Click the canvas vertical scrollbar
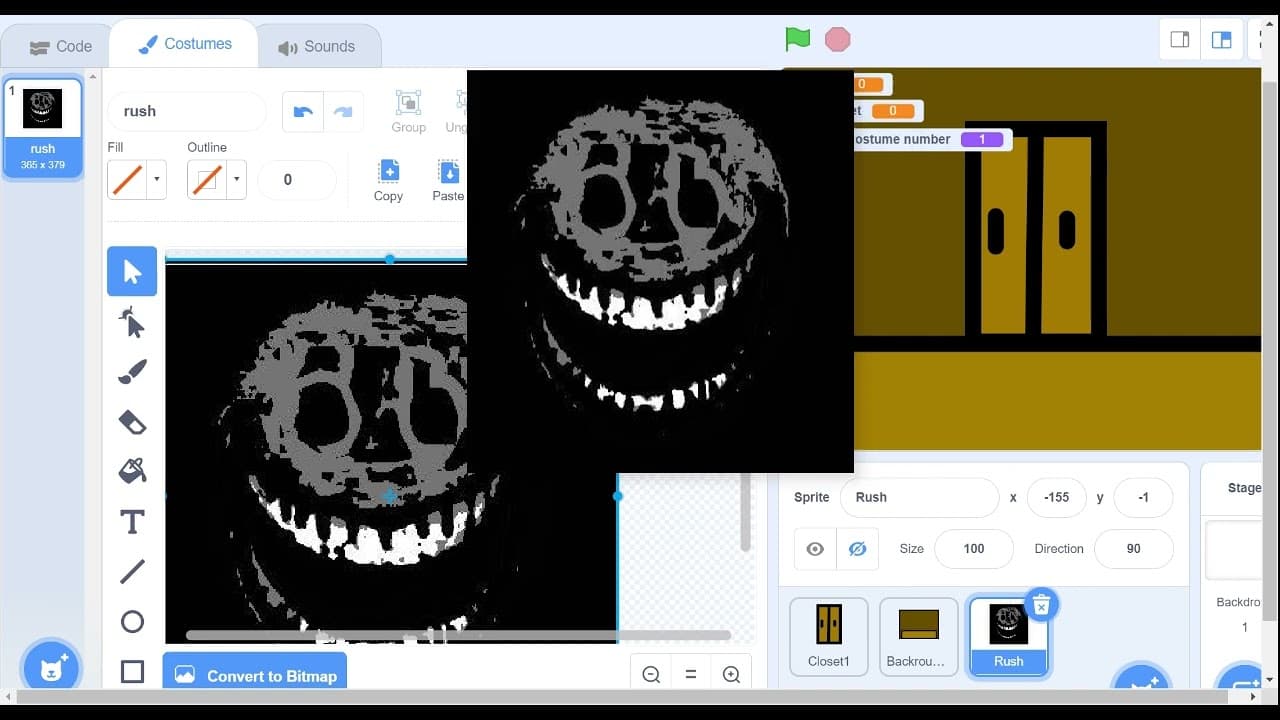The image size is (1280, 720). tap(746, 511)
